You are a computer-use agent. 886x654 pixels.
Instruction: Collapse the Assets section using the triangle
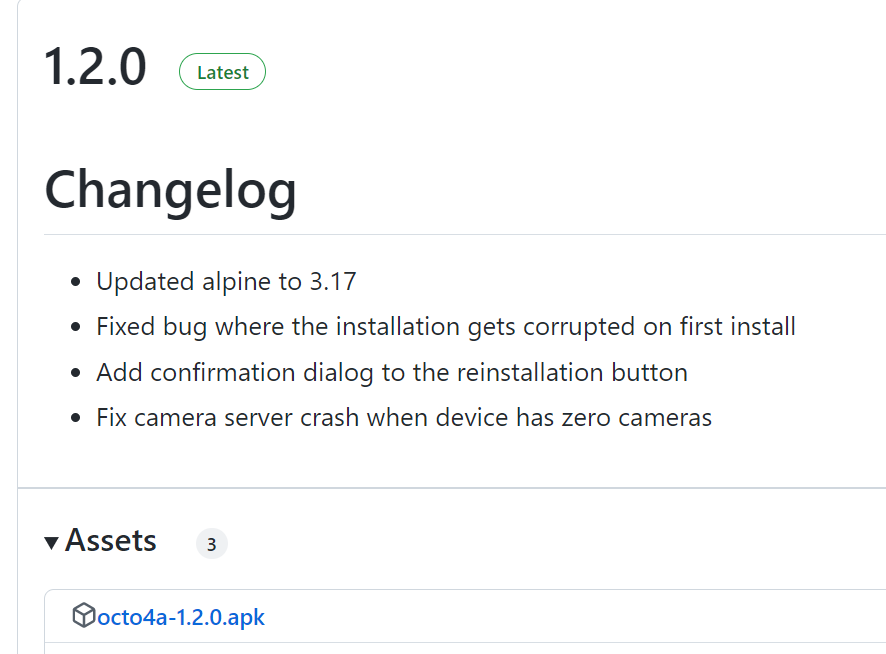[51, 543]
